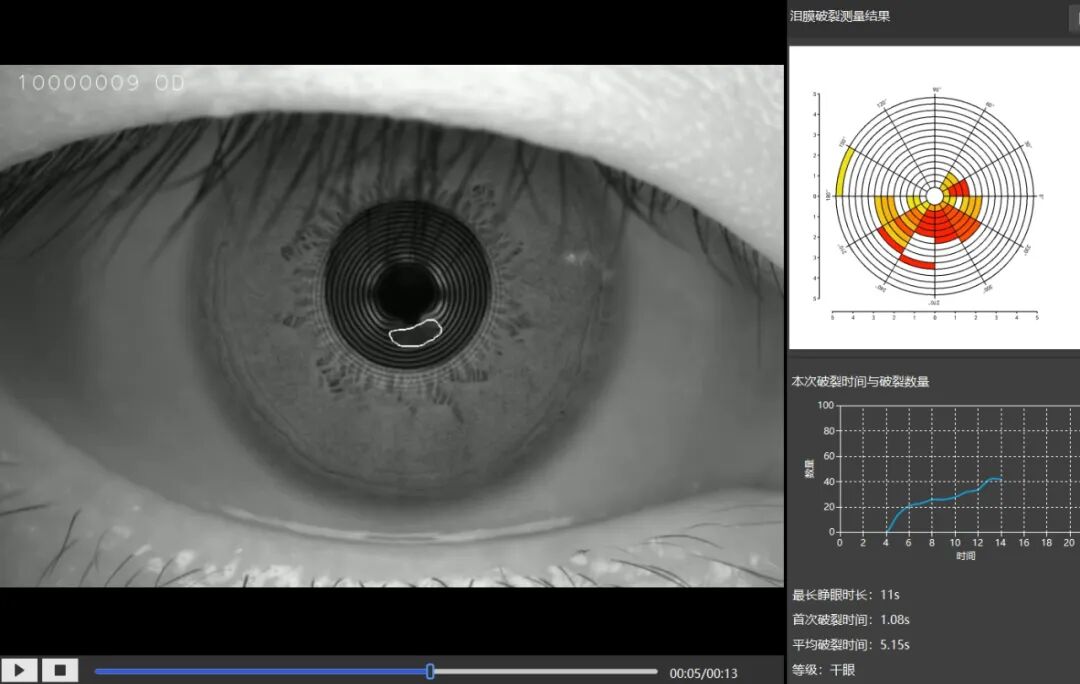Click the 泪膜破裂测量结果 panel title
This screenshot has height=684, width=1080.
(840, 16)
